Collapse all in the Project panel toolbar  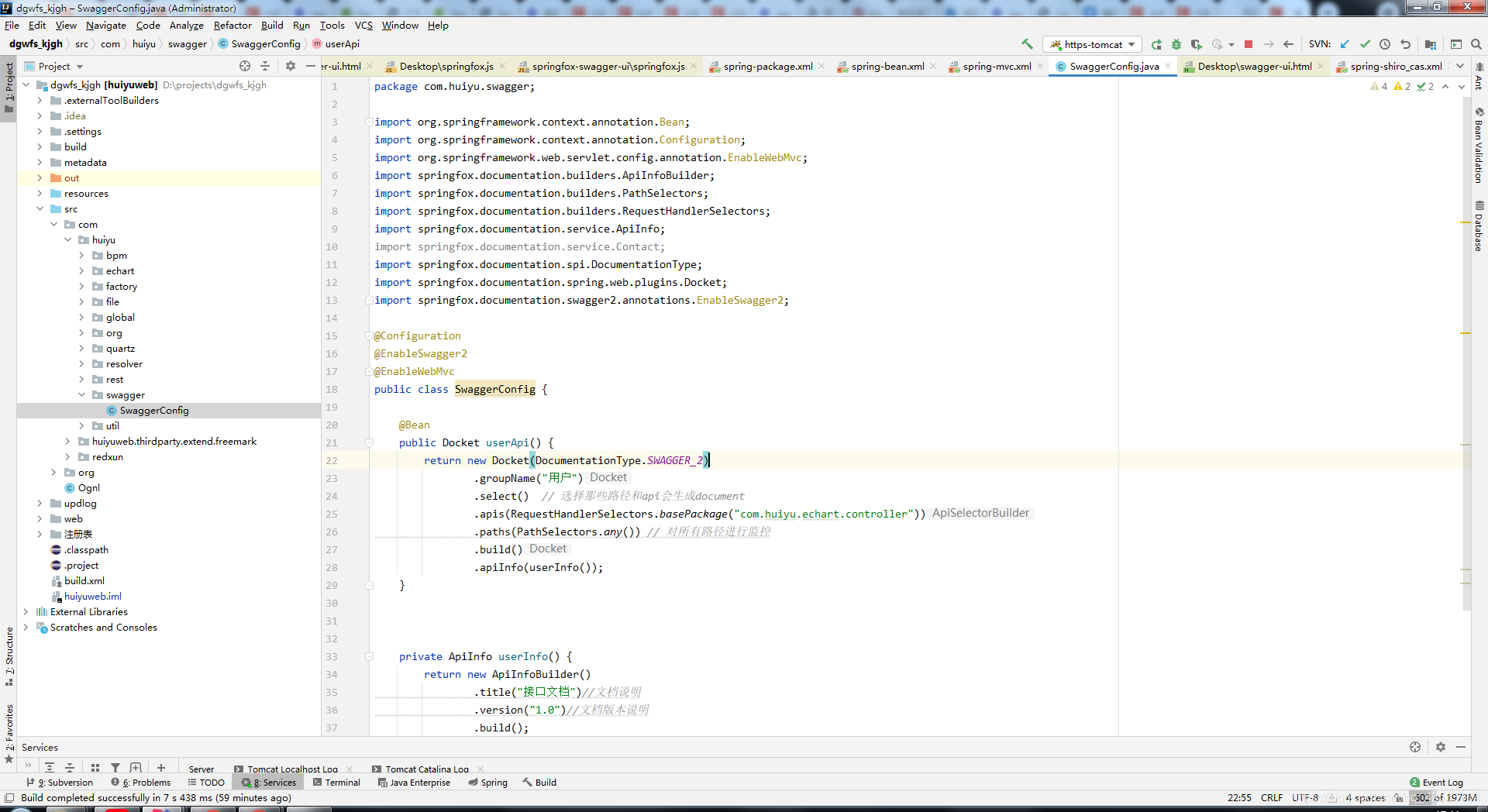click(x=265, y=66)
